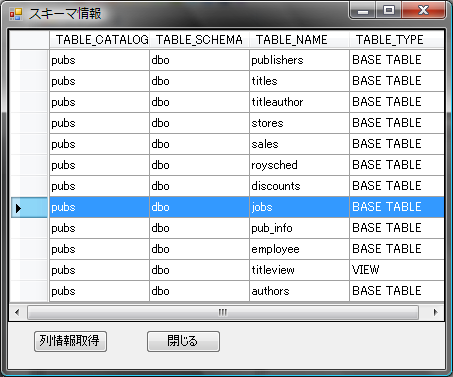Sort by TABLE_TYPE column header
Viewport: 453px width, 377px height.
coord(397,40)
